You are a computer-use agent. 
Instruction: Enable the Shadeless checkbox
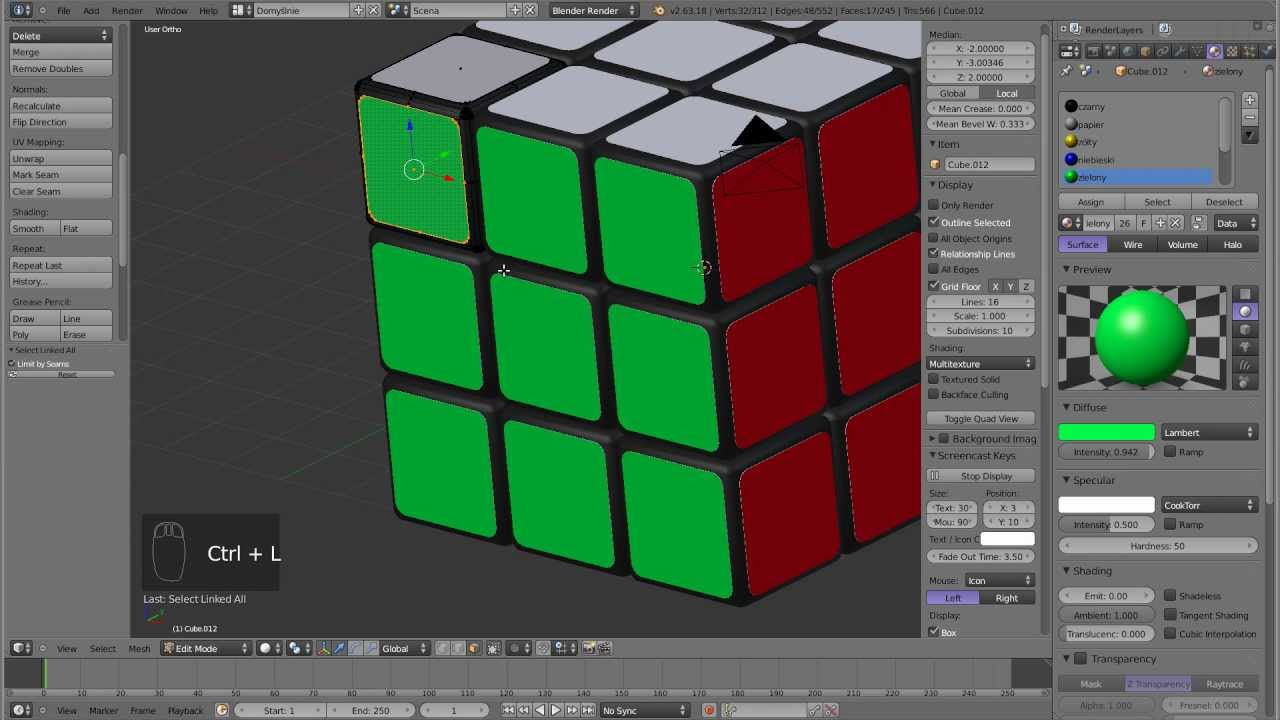[x=1171, y=596]
